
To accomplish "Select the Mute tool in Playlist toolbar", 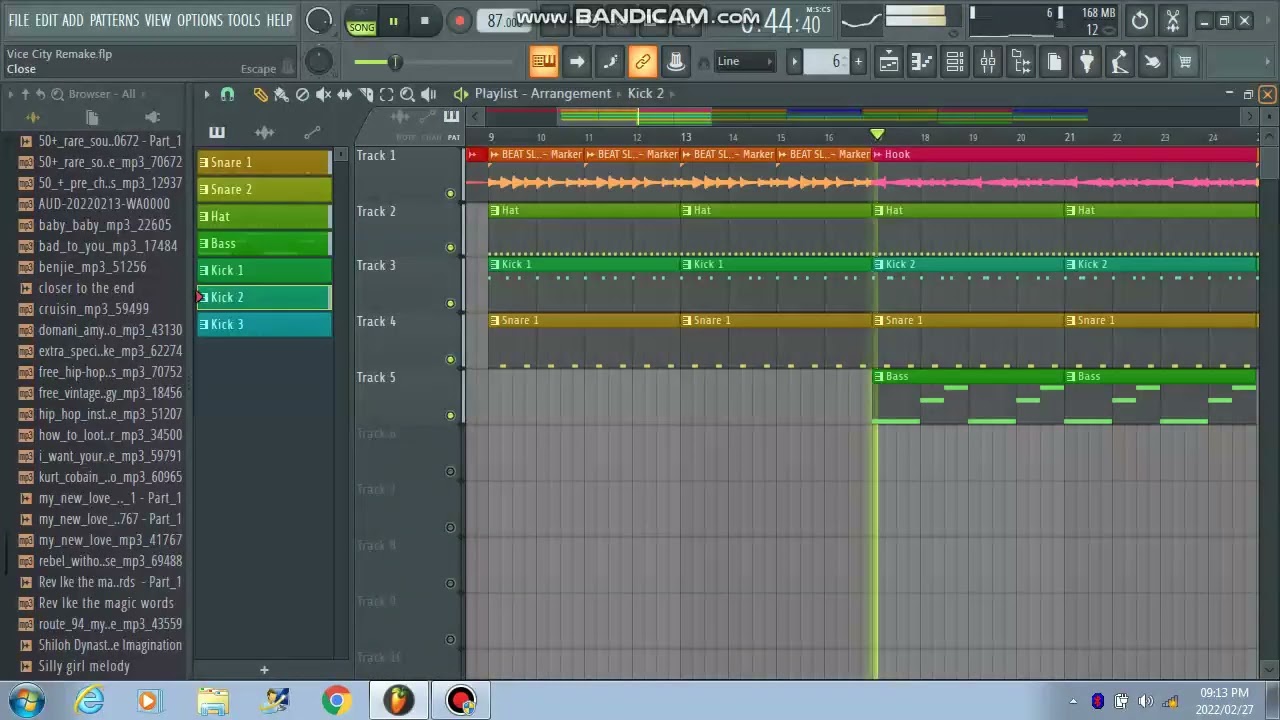I will pos(323,94).
